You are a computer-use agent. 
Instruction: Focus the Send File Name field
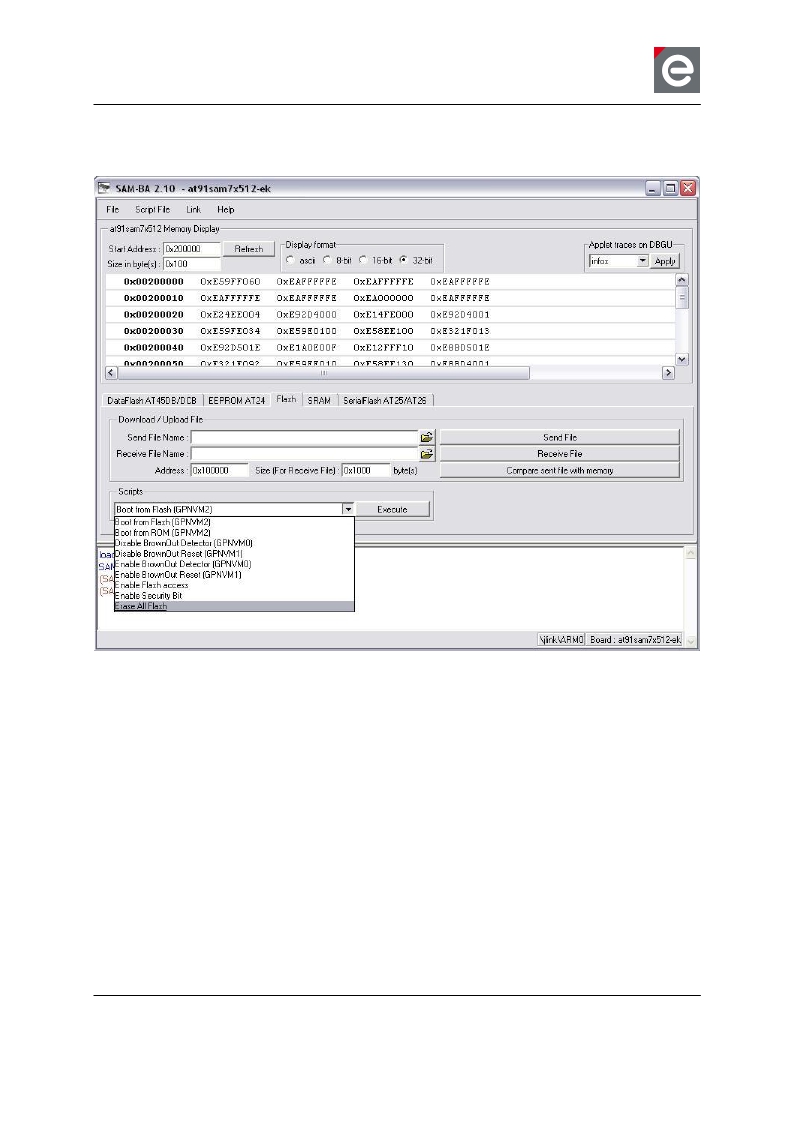(x=305, y=437)
